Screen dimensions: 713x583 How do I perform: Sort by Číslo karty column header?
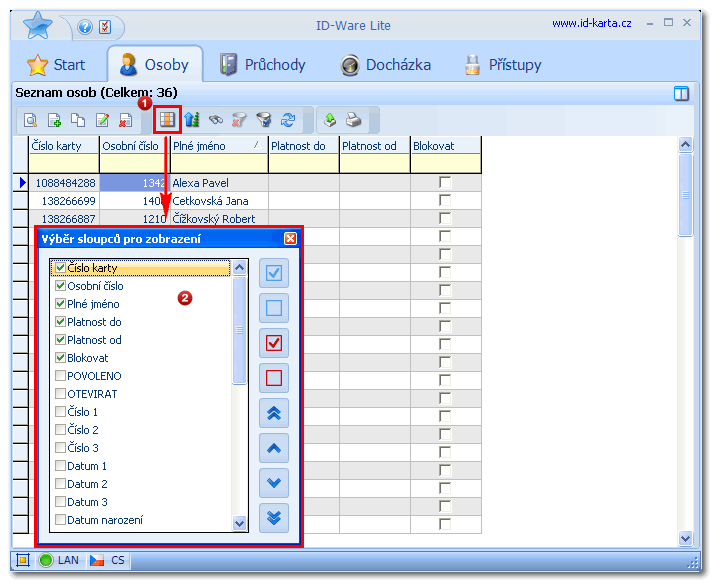click(64, 146)
